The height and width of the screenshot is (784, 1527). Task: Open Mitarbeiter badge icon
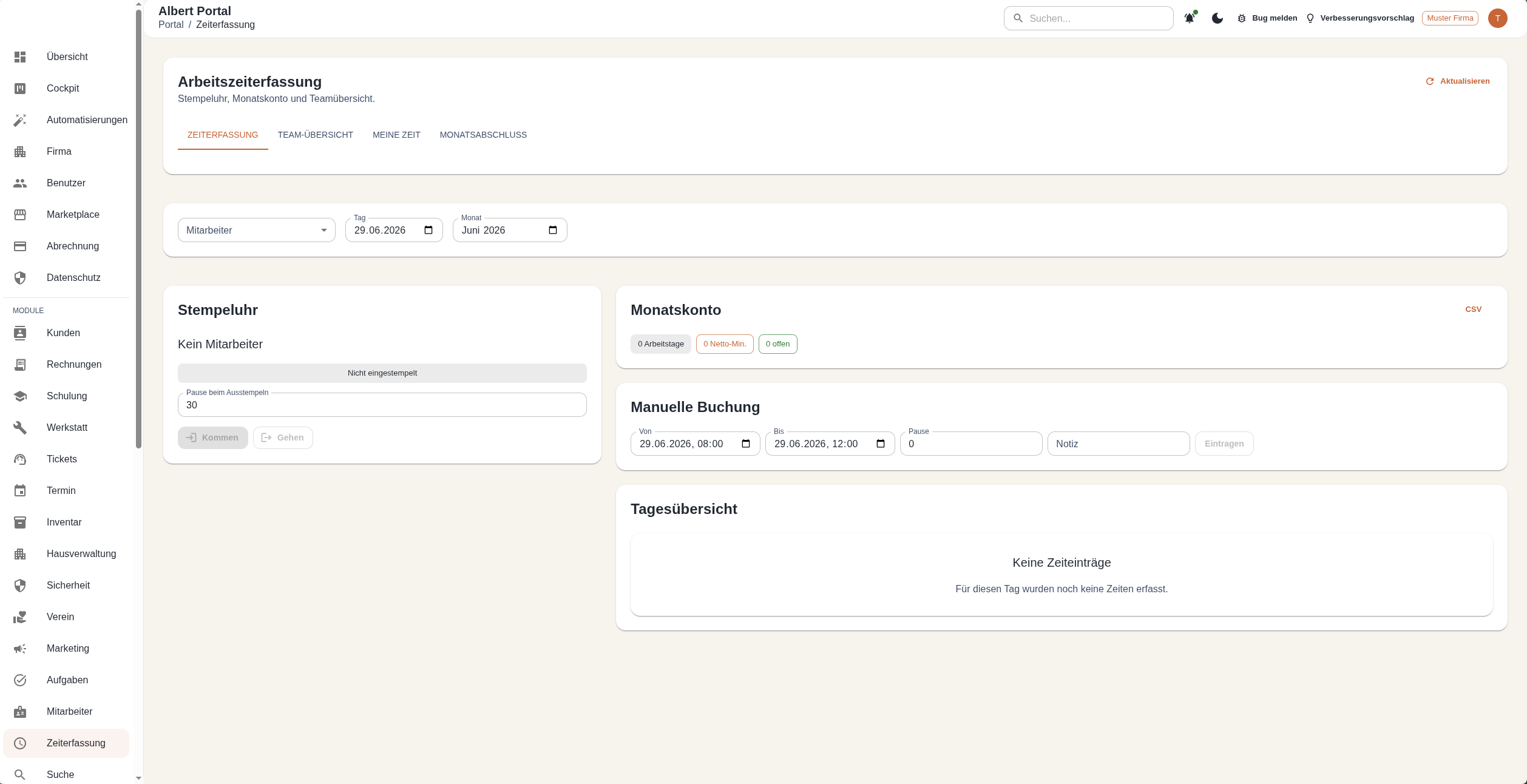click(20, 712)
